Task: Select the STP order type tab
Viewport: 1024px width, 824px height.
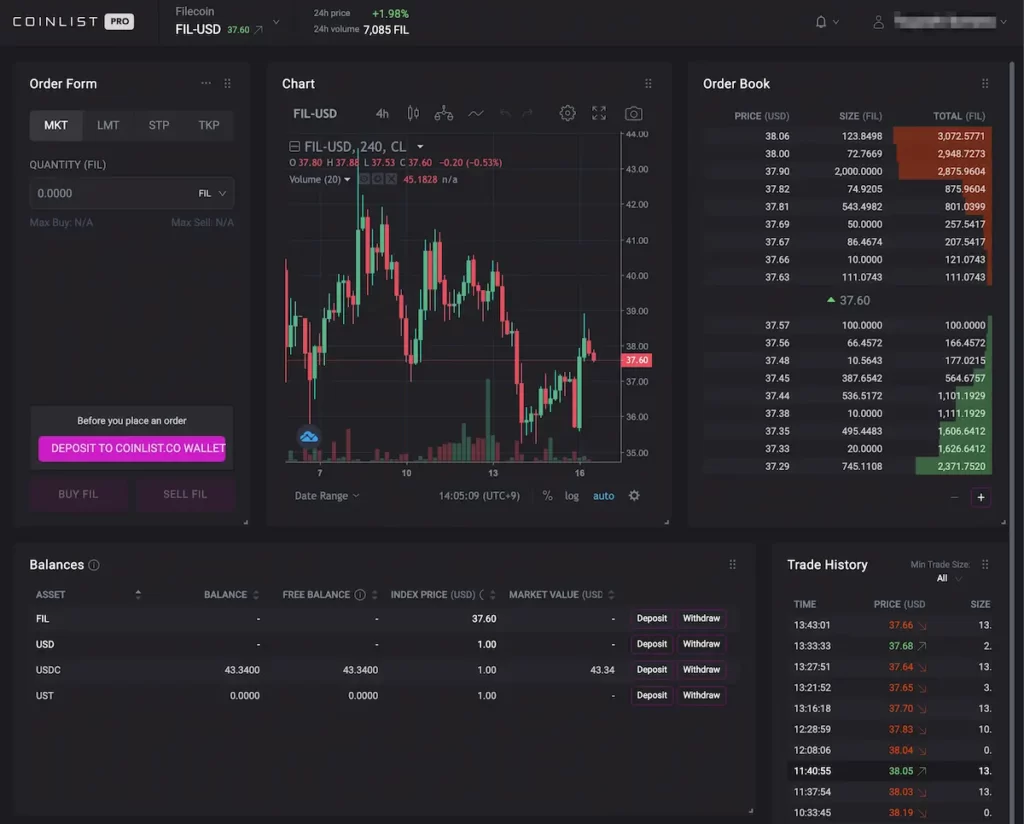Action: tap(159, 125)
